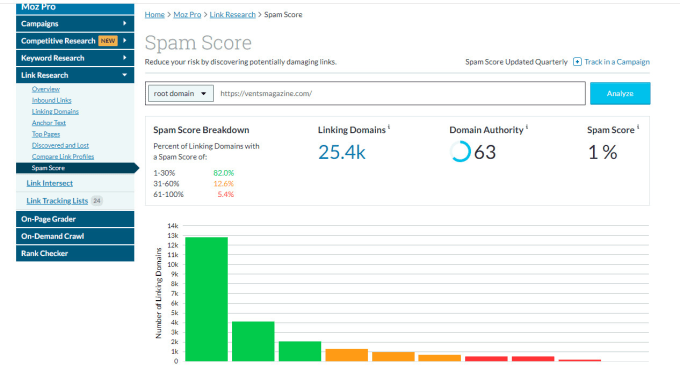Open Anchor Text page
680x365 pixels.
[49, 123]
